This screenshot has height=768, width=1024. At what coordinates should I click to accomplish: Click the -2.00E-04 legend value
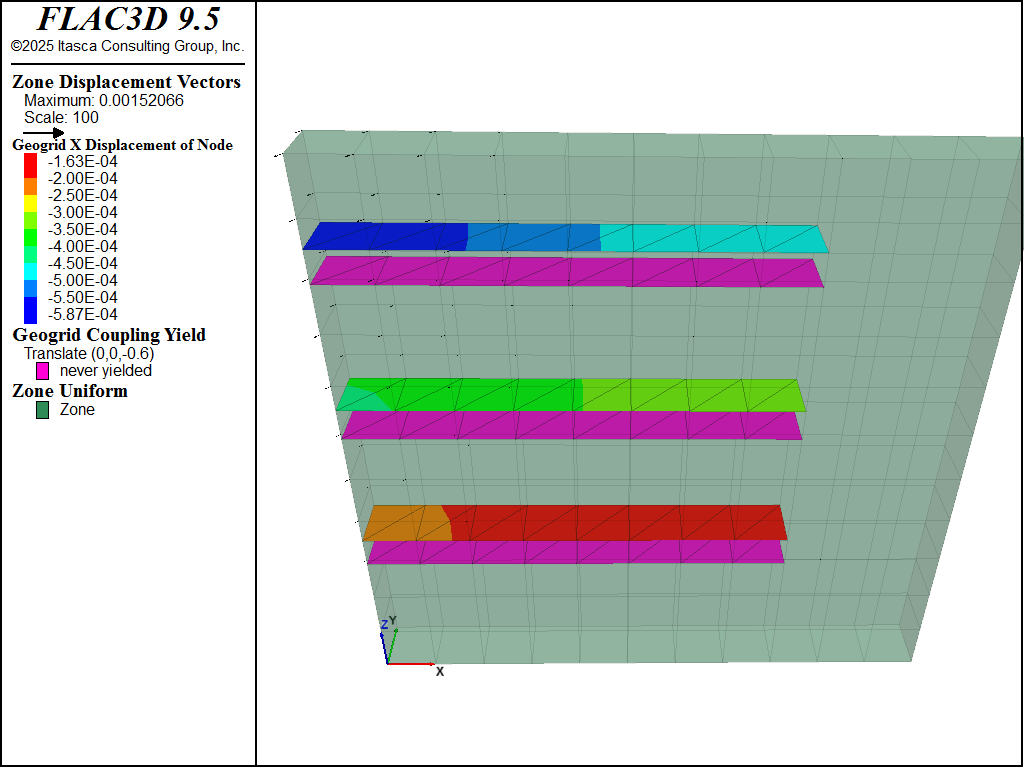click(83, 178)
